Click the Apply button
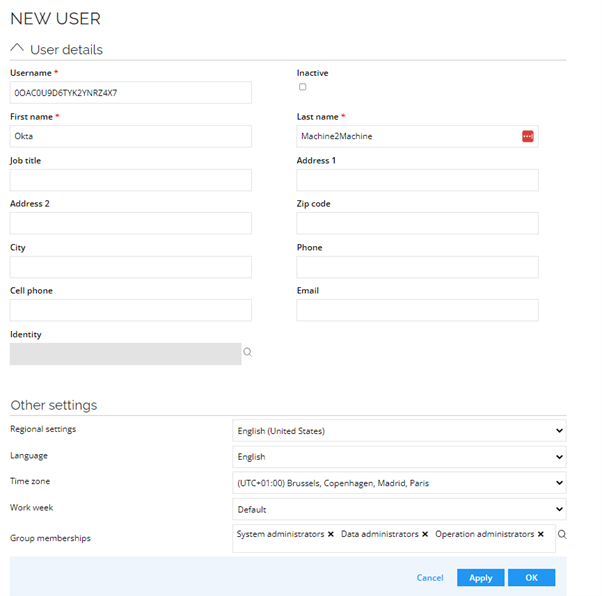 481,578
